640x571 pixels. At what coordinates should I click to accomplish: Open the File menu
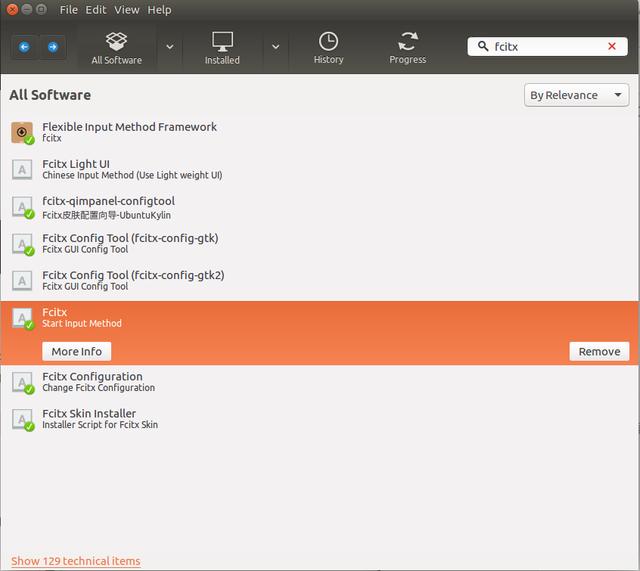[68, 10]
